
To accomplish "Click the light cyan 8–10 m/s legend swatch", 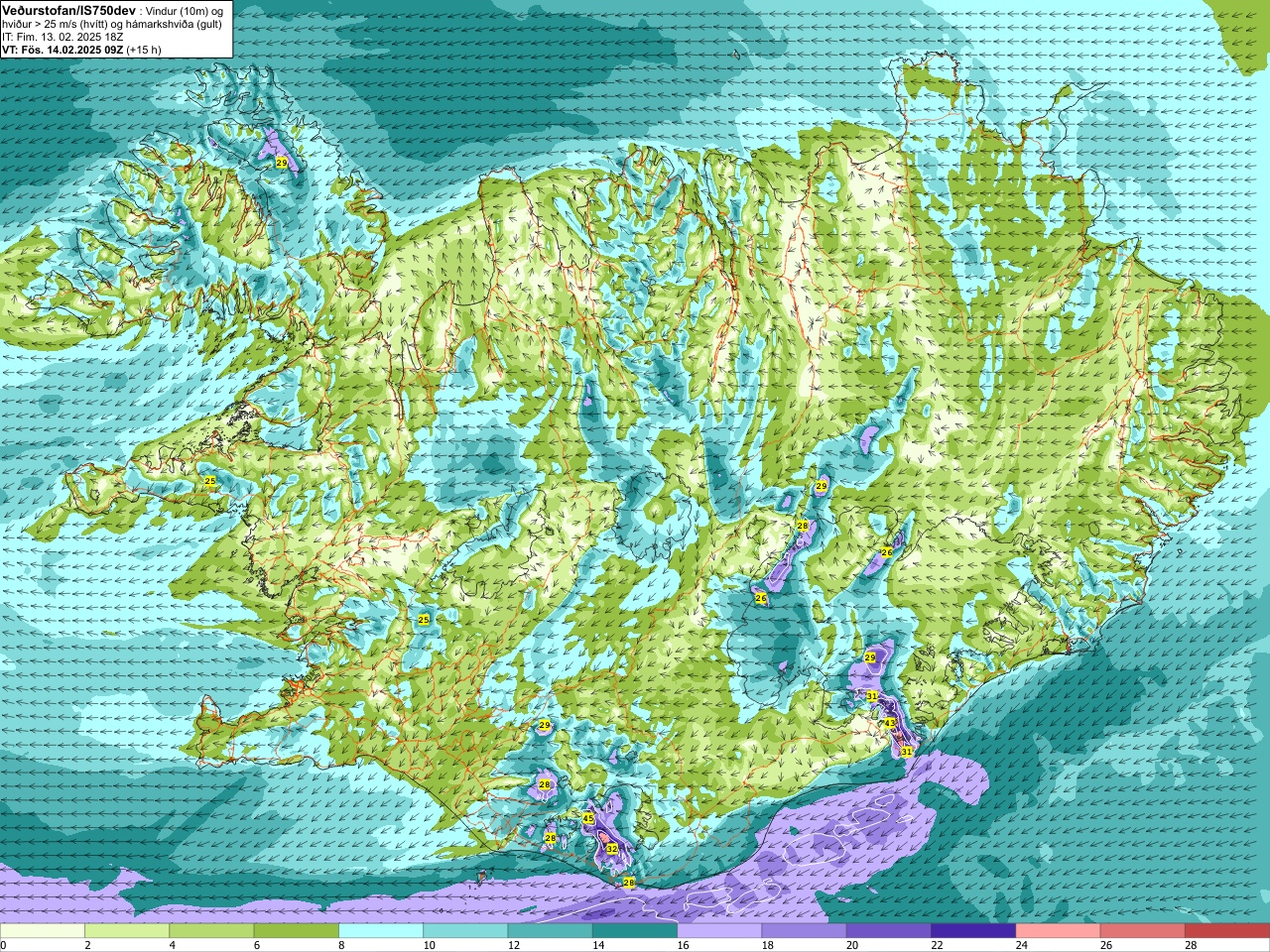I will [x=381, y=931].
